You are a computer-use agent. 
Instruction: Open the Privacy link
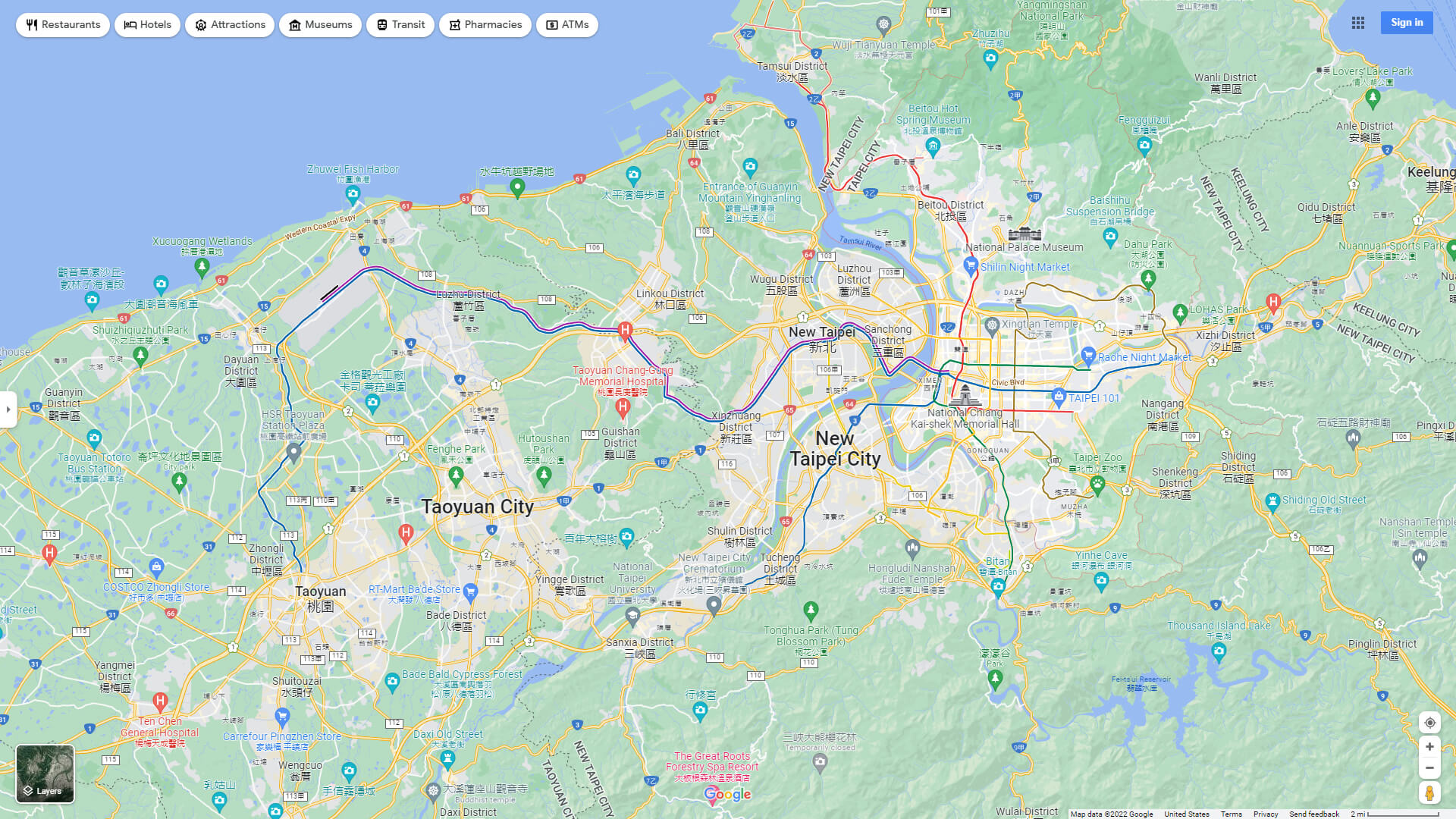tap(1266, 814)
